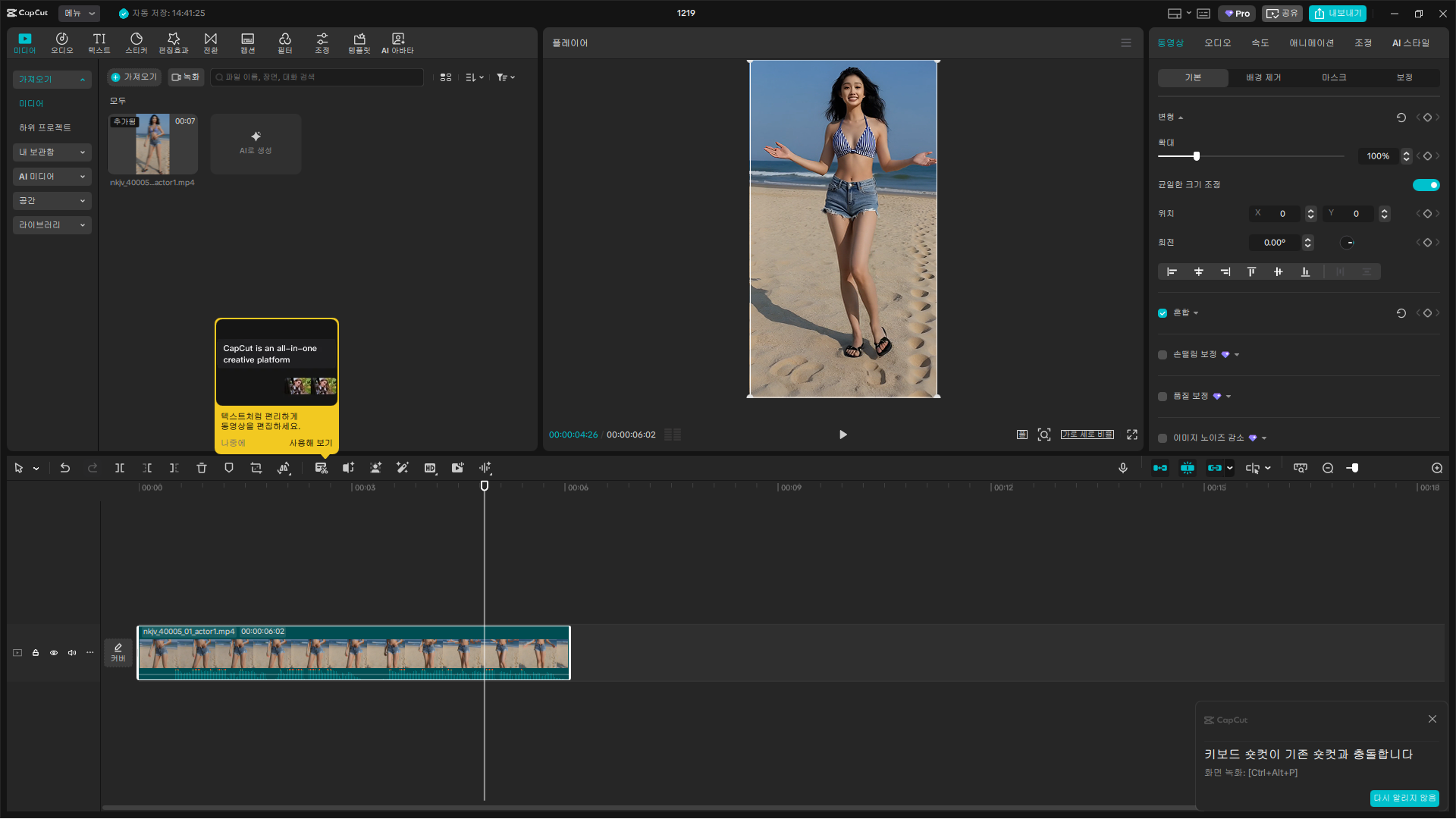Uncheck the blend (혼합) checkbox
This screenshot has height=819, width=1456.
pos(1163,313)
